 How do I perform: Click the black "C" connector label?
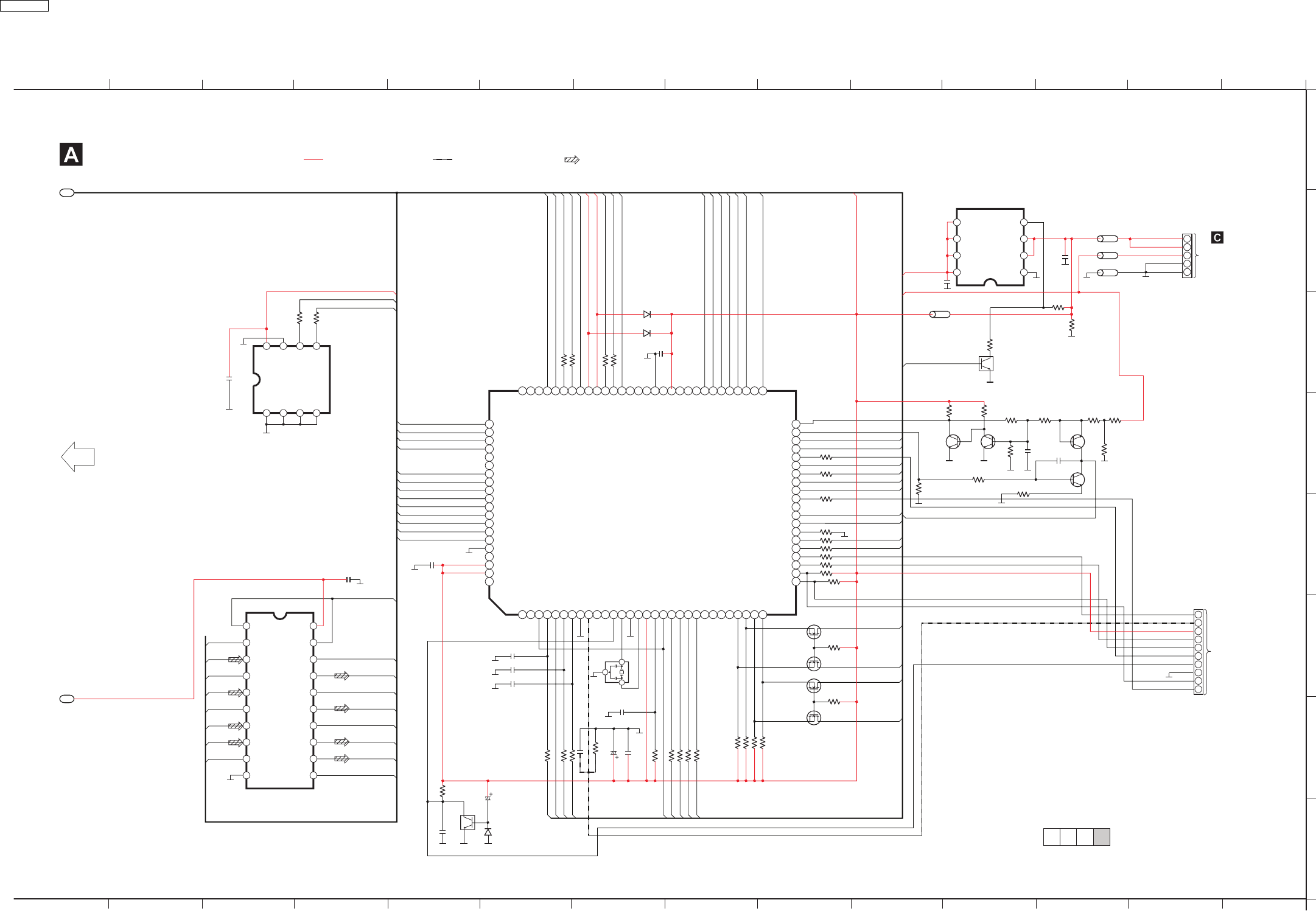pos(1217,237)
